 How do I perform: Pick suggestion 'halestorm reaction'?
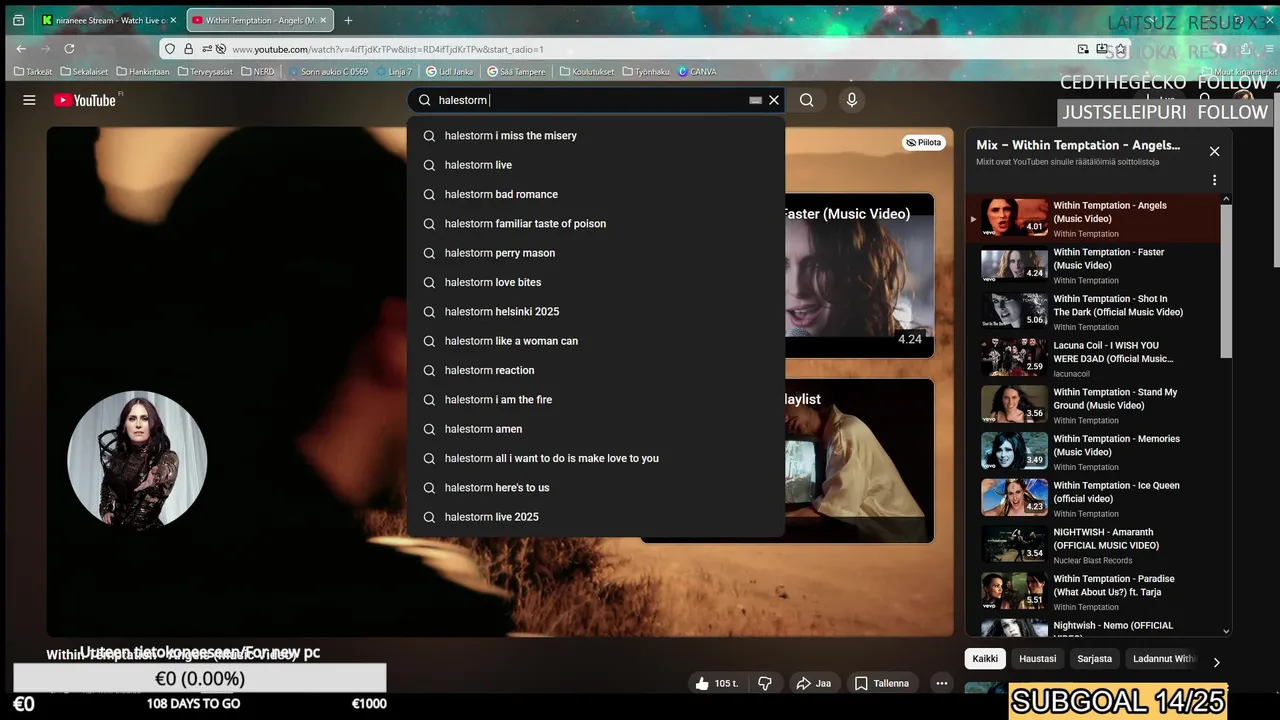point(596,370)
